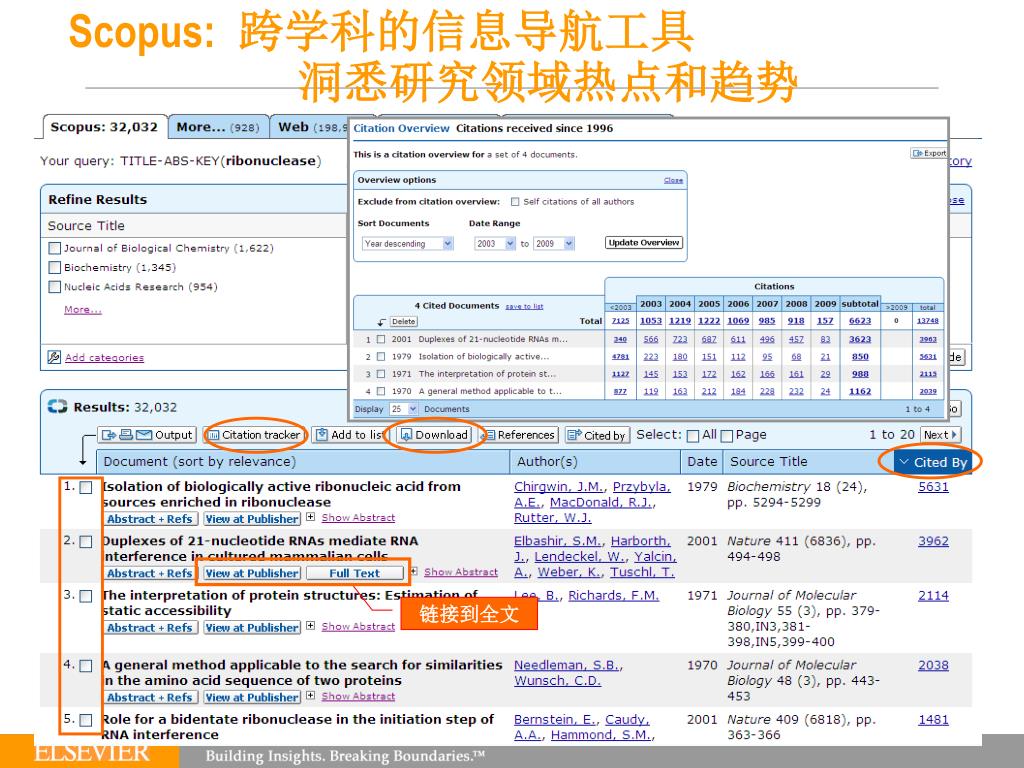
Task: Click the Output export icon group
Action: 146,435
